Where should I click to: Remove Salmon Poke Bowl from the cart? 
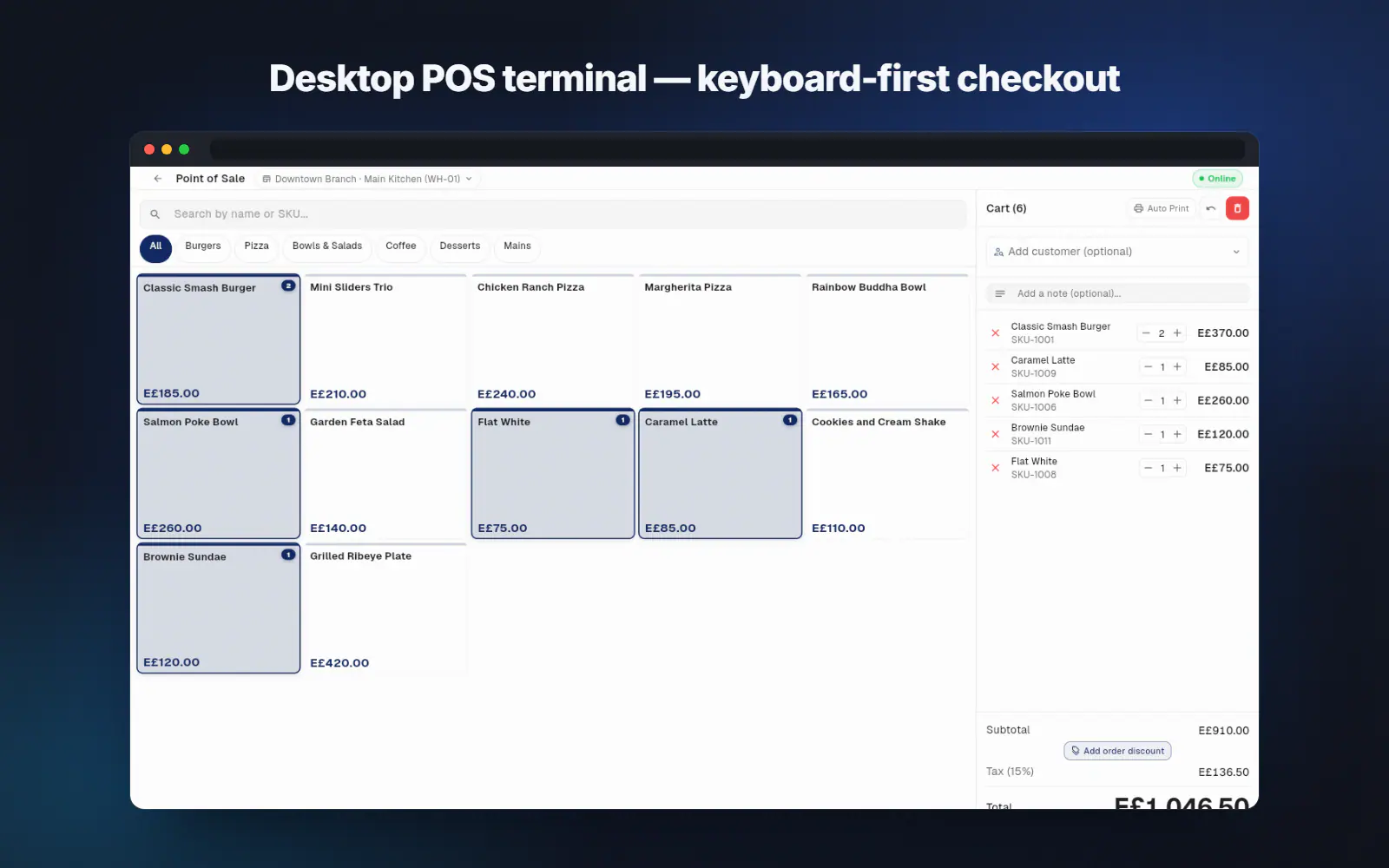[x=996, y=401]
